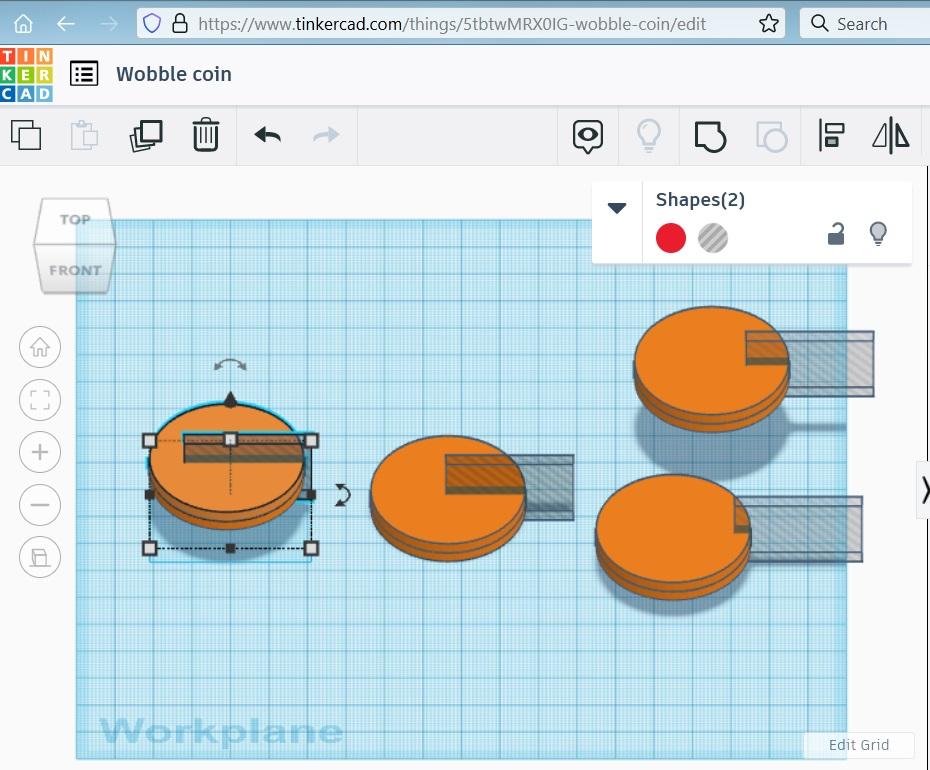Choose the red Solid color swatch
Screen dimensions: 930x770
point(671,238)
